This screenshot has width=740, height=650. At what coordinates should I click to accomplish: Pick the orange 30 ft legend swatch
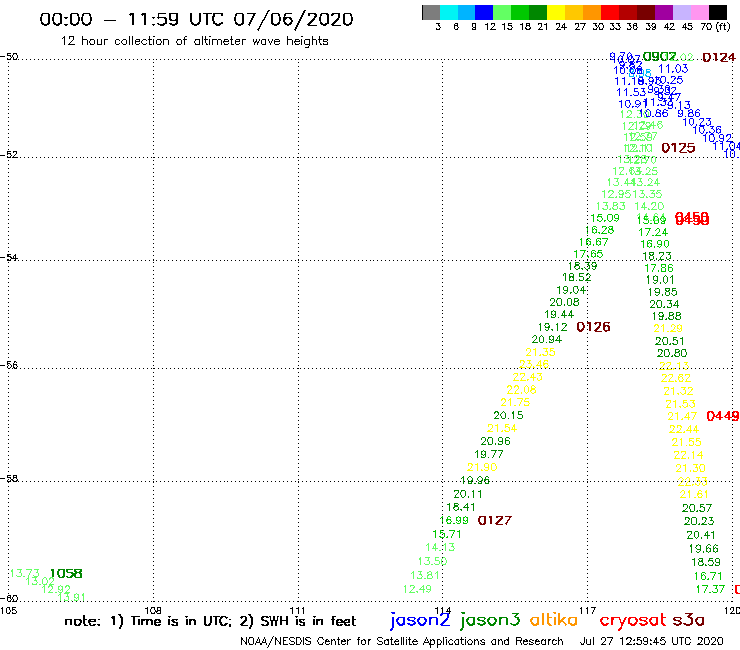pos(592,12)
